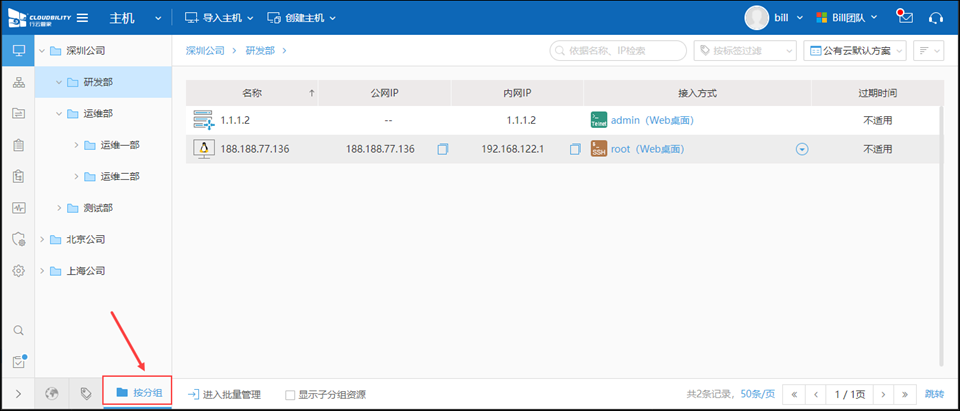The image size is (960, 412).
Task: Select the 按分组 tab
Action: click(x=137, y=393)
